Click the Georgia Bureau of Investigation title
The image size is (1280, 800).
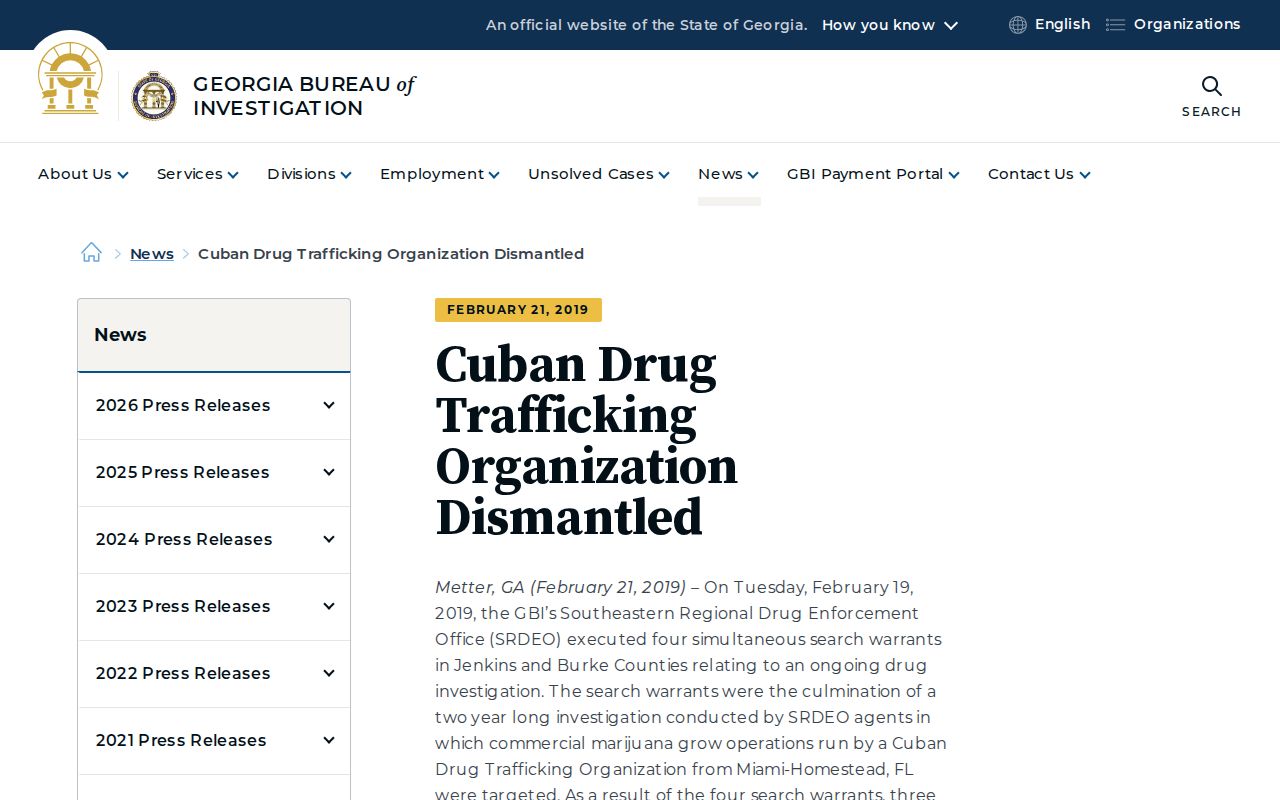304,96
